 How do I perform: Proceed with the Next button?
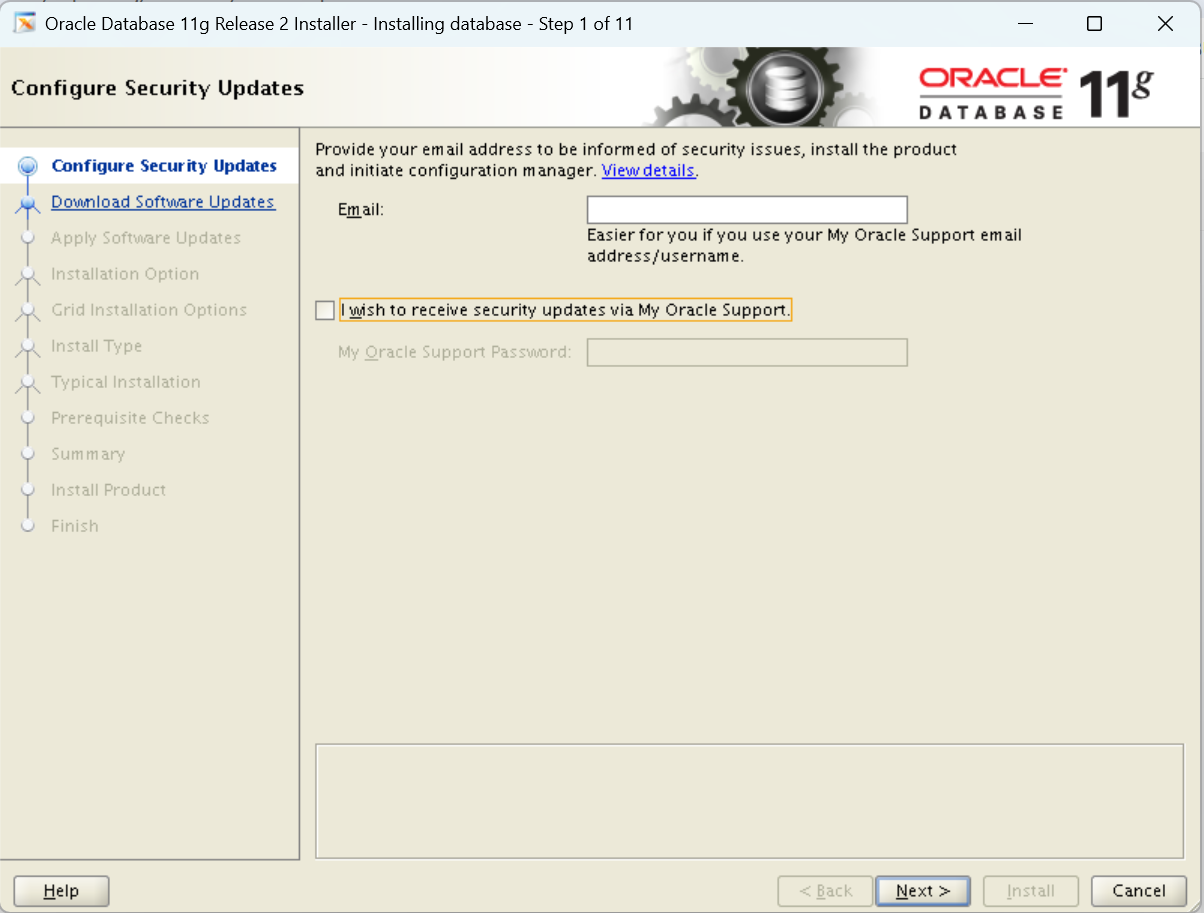[x=922, y=890]
